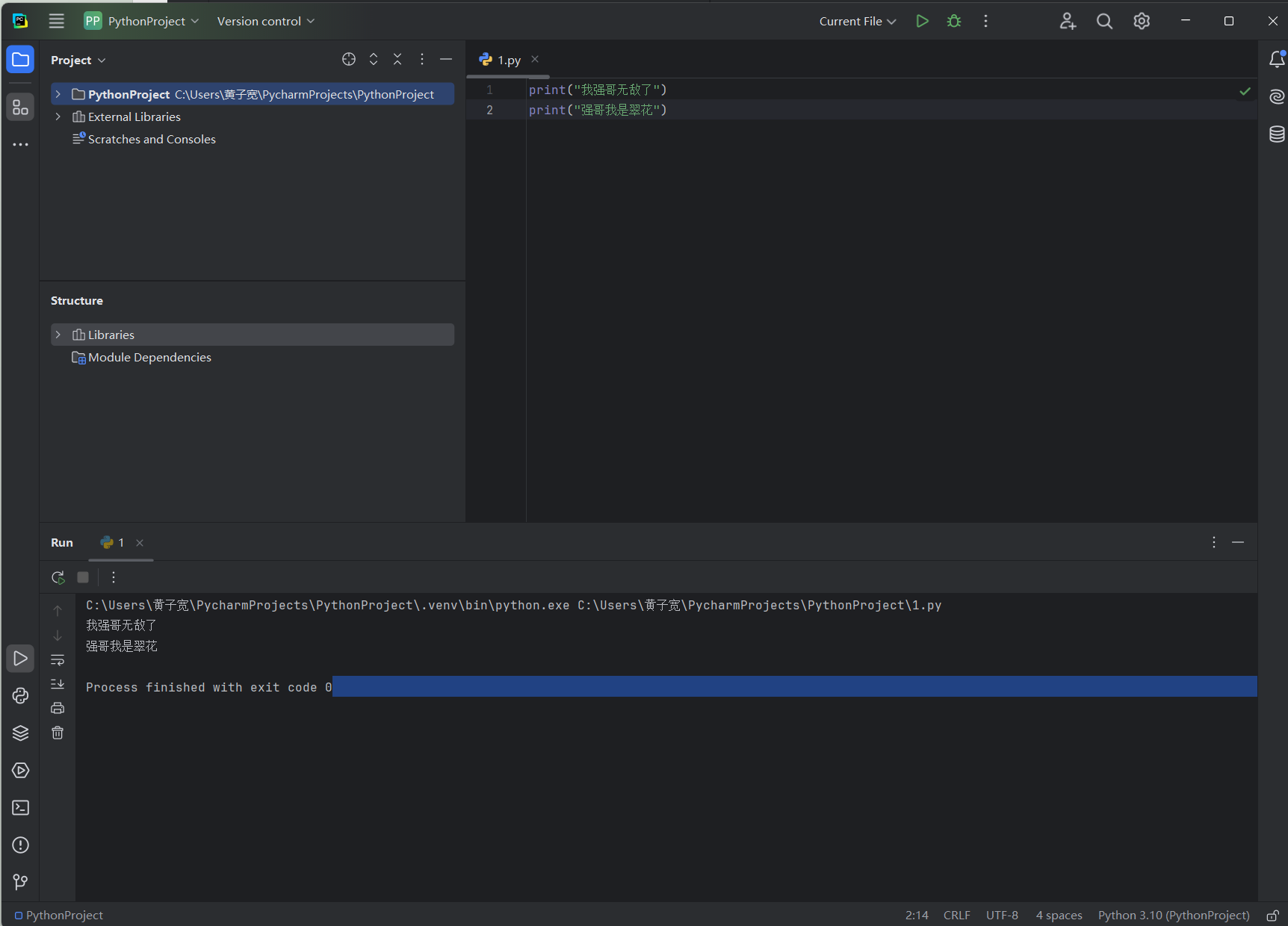Expand the PythonProject root folder
1288x926 pixels.
coord(58,94)
